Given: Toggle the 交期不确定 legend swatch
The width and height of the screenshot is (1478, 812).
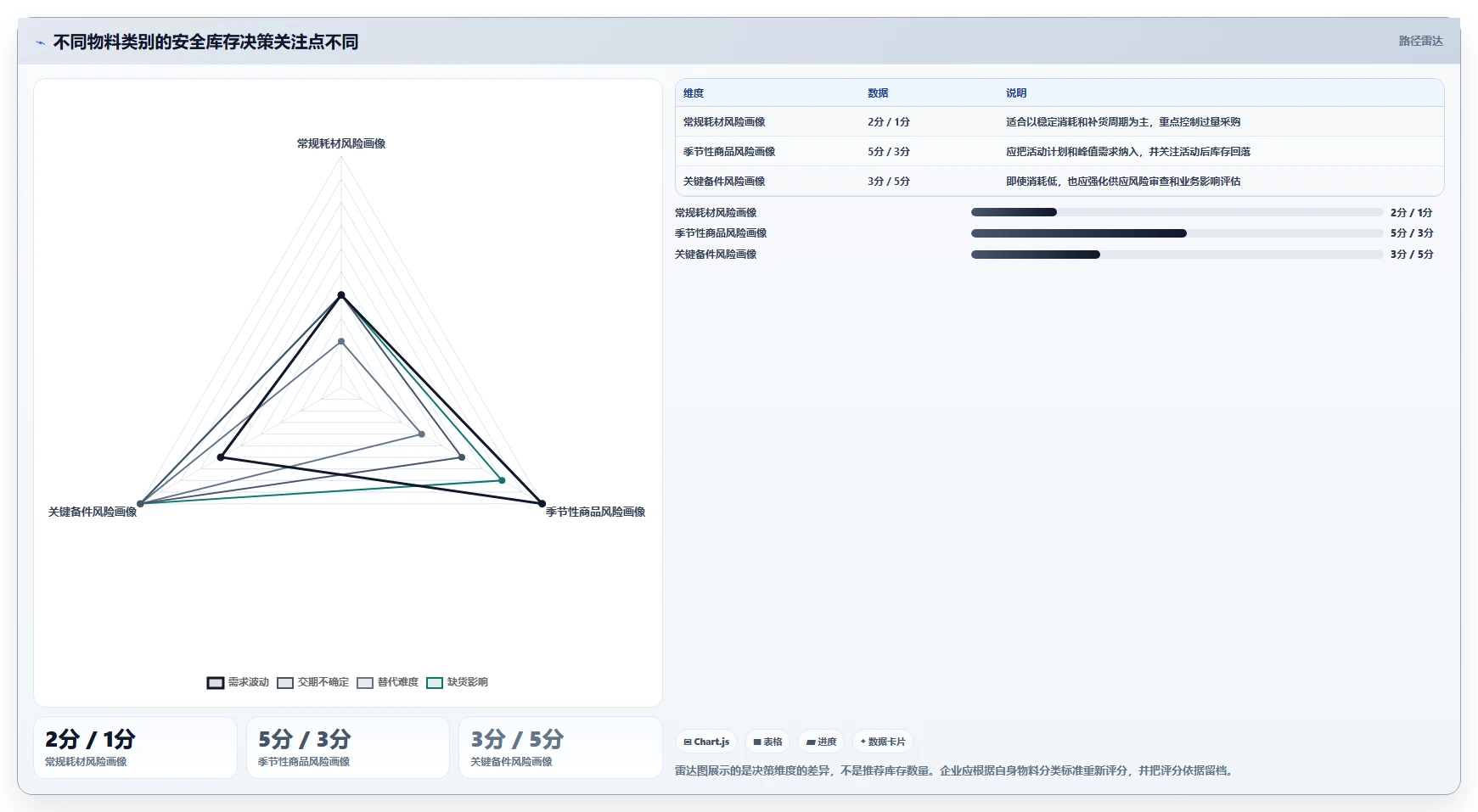Looking at the screenshot, I should [x=285, y=683].
